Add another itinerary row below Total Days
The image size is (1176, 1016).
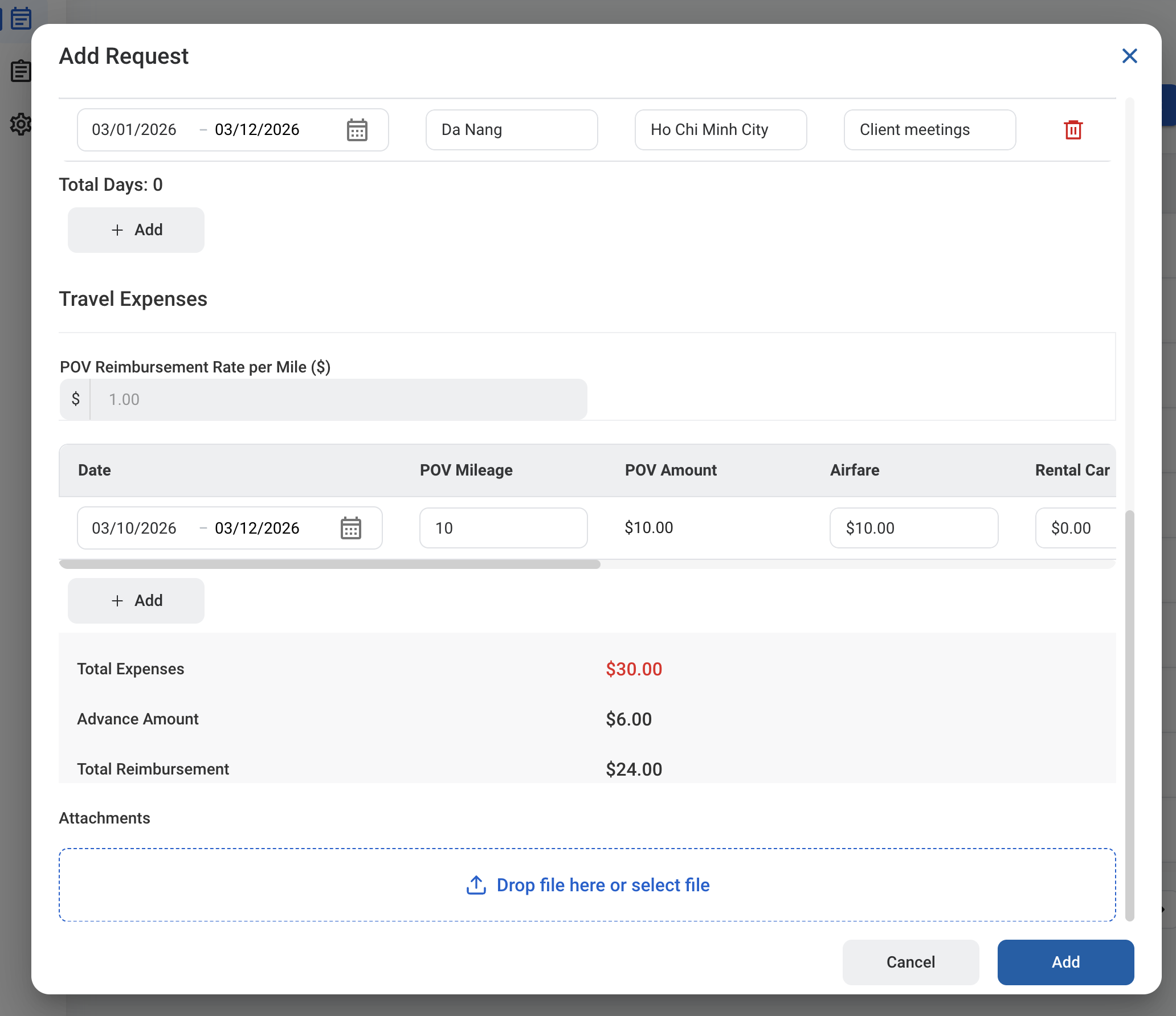pos(136,230)
